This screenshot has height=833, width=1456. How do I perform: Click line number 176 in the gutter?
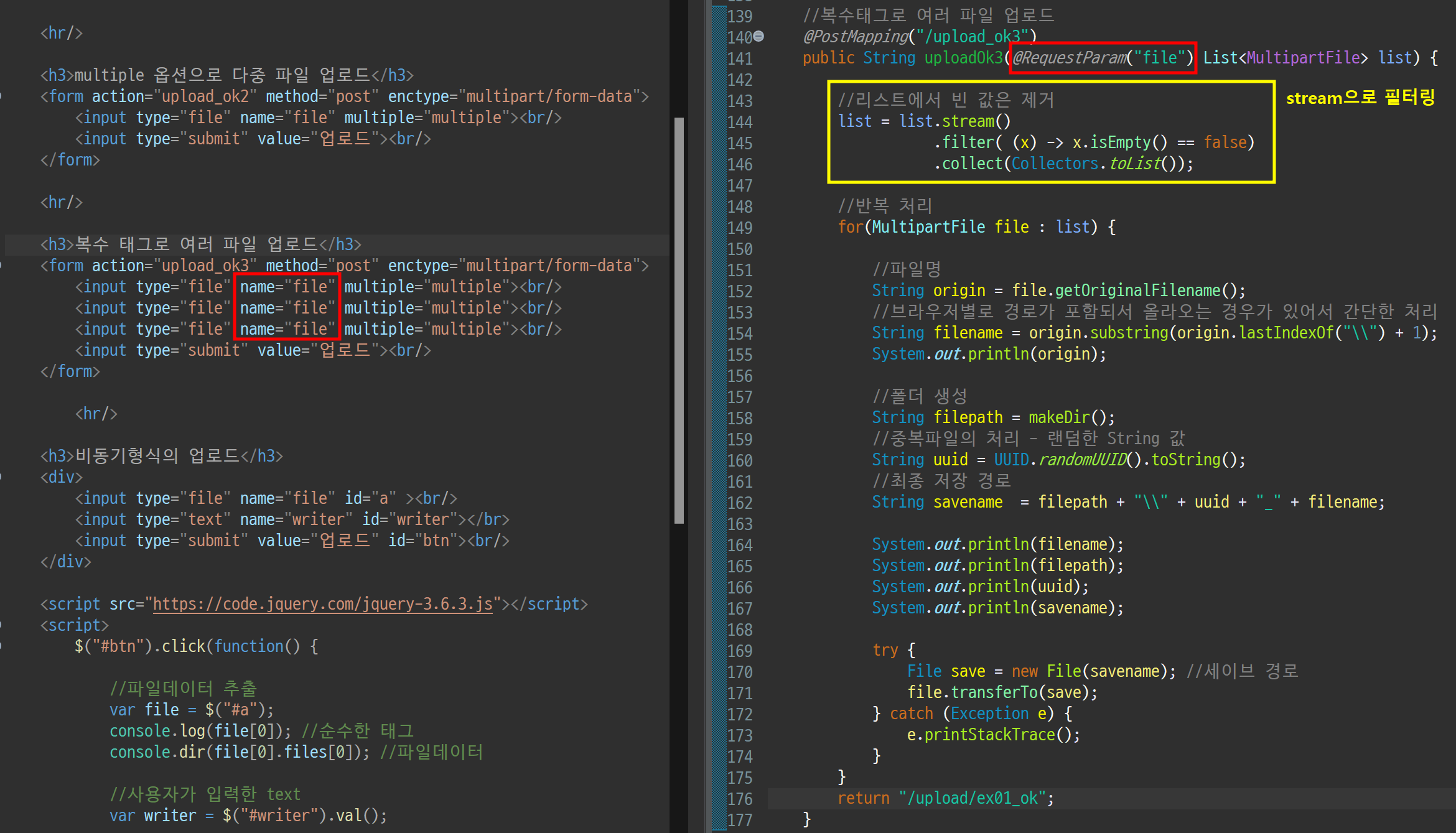(740, 799)
